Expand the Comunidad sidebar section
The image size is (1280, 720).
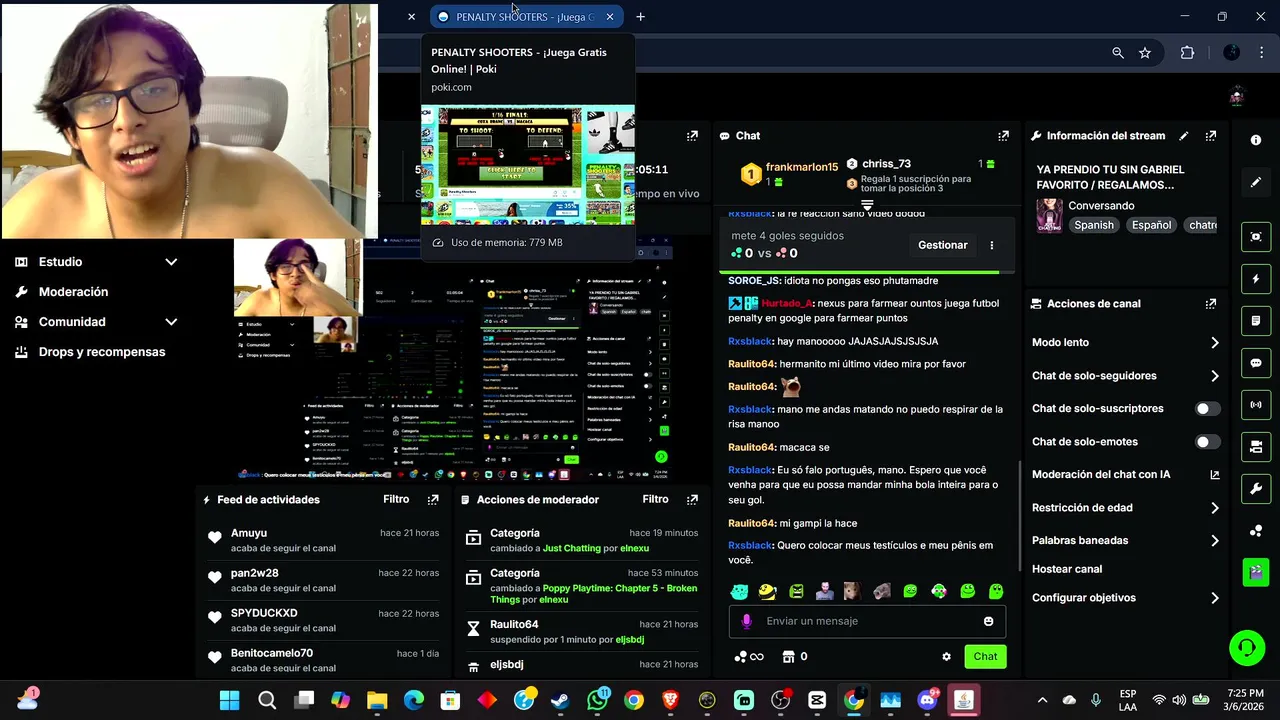click(x=171, y=322)
